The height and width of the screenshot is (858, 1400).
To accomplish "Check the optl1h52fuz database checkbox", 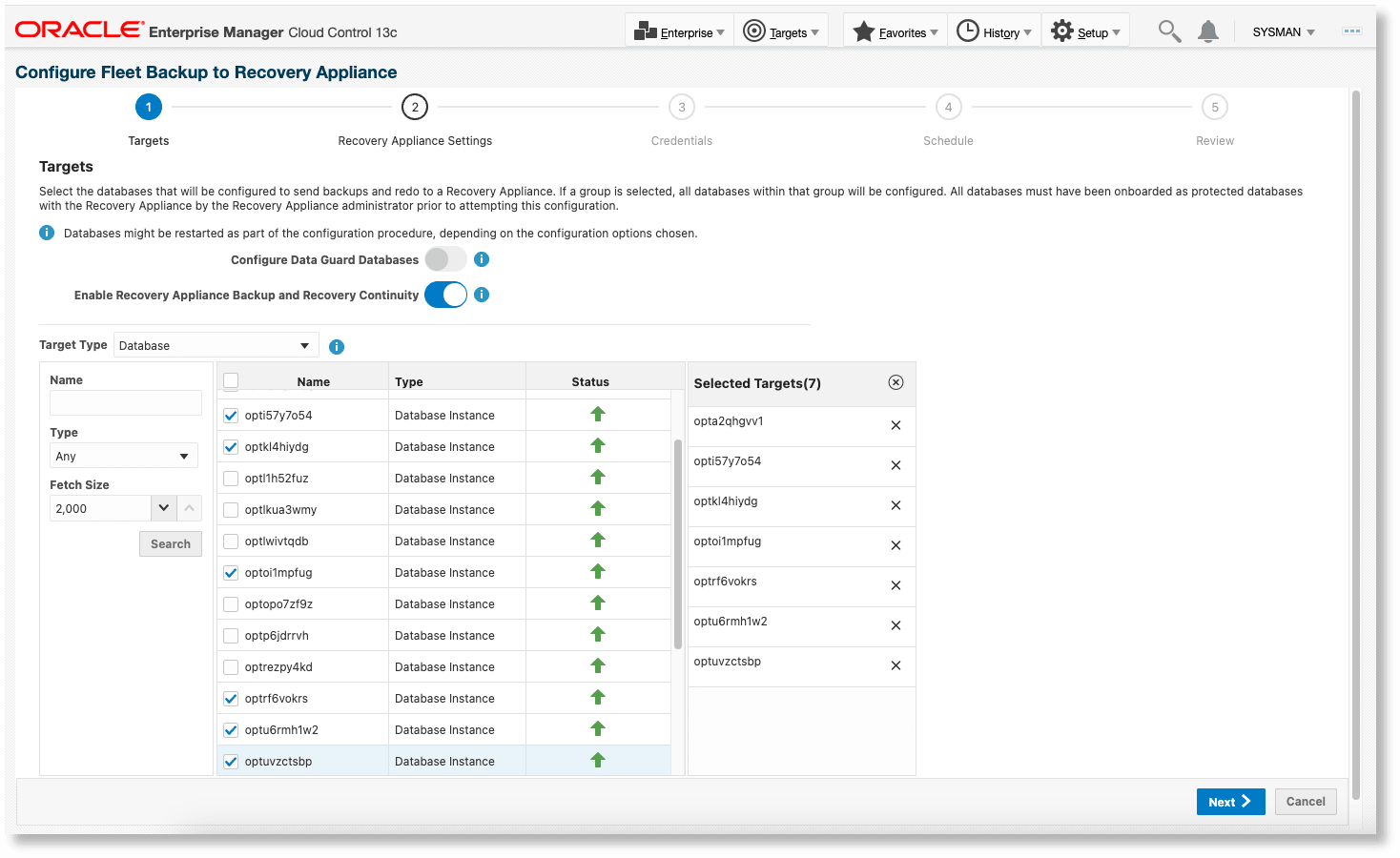I will click(x=230, y=478).
